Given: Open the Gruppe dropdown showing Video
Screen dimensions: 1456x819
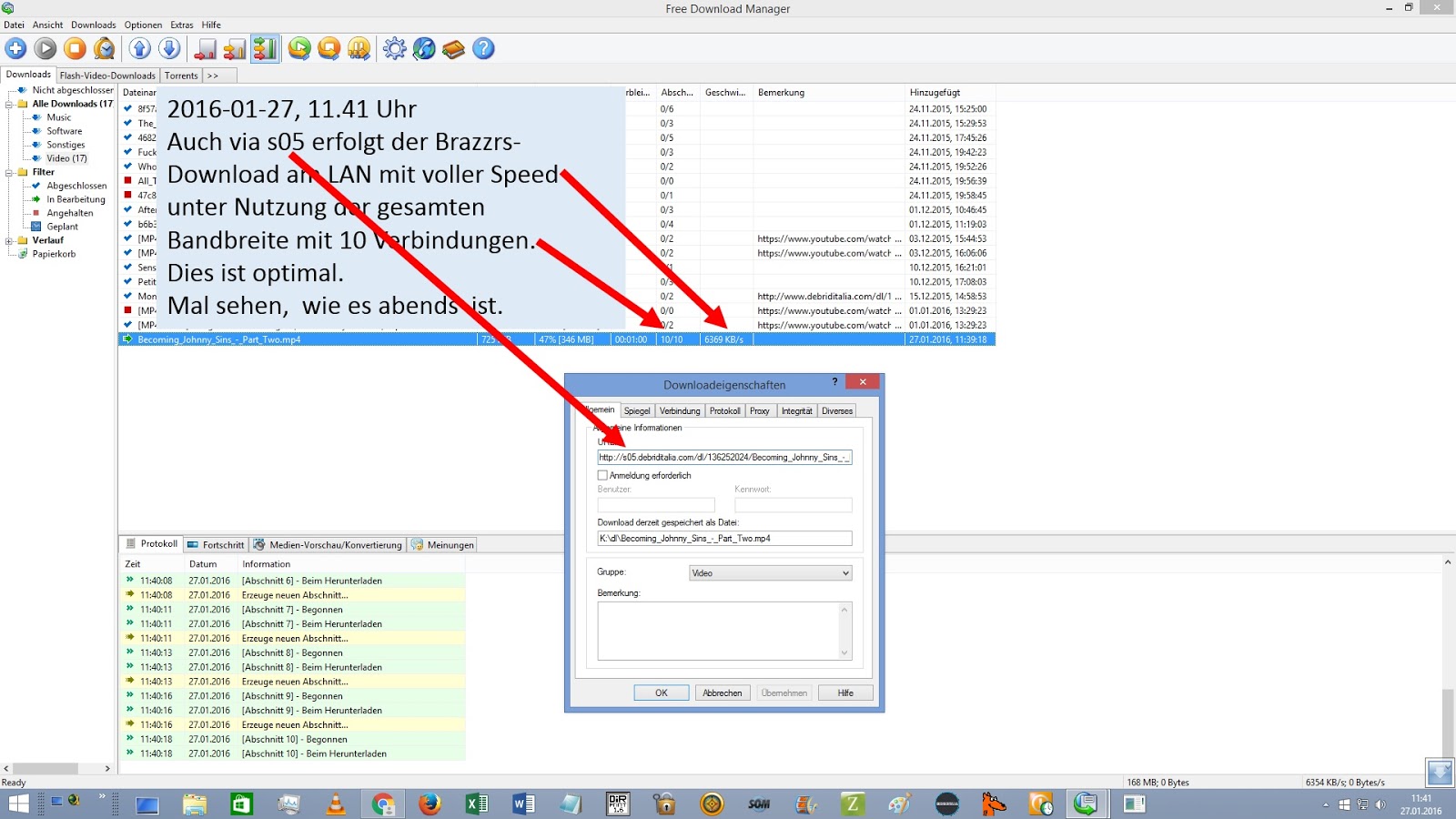Looking at the screenshot, I should (x=770, y=573).
